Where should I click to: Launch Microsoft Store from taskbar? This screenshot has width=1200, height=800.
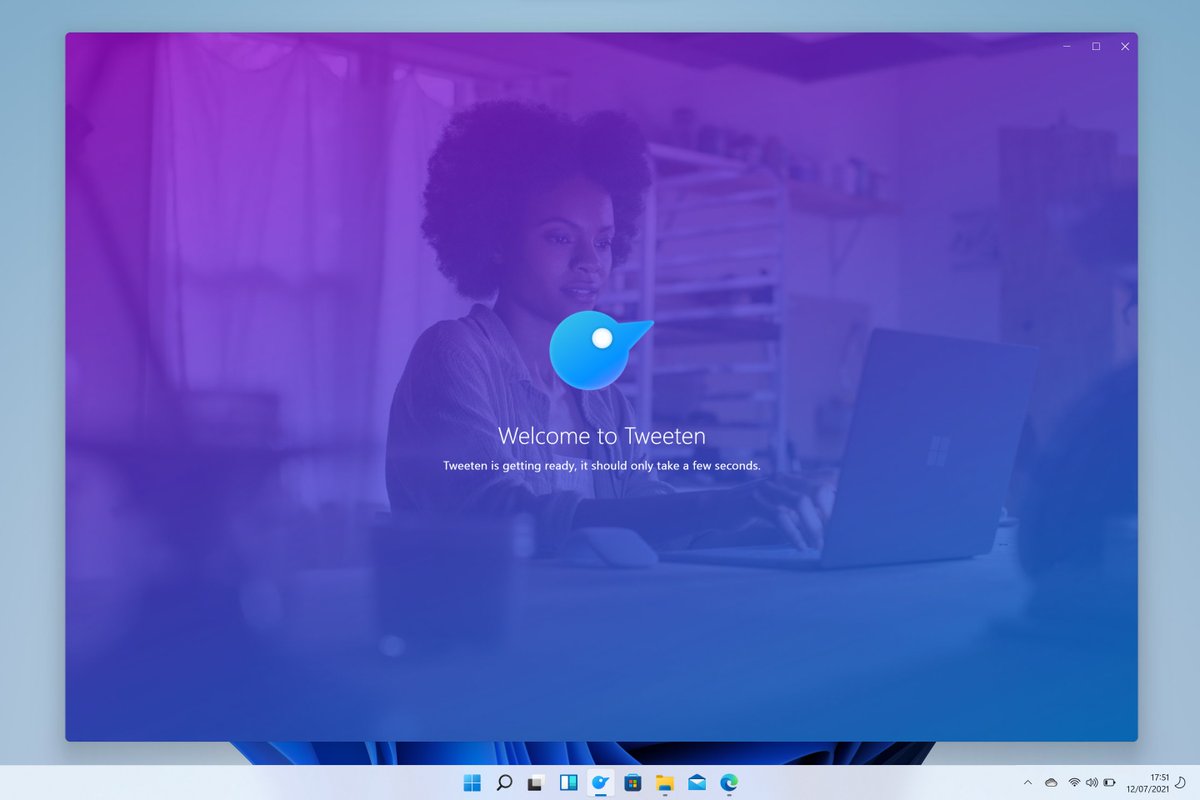click(x=632, y=783)
